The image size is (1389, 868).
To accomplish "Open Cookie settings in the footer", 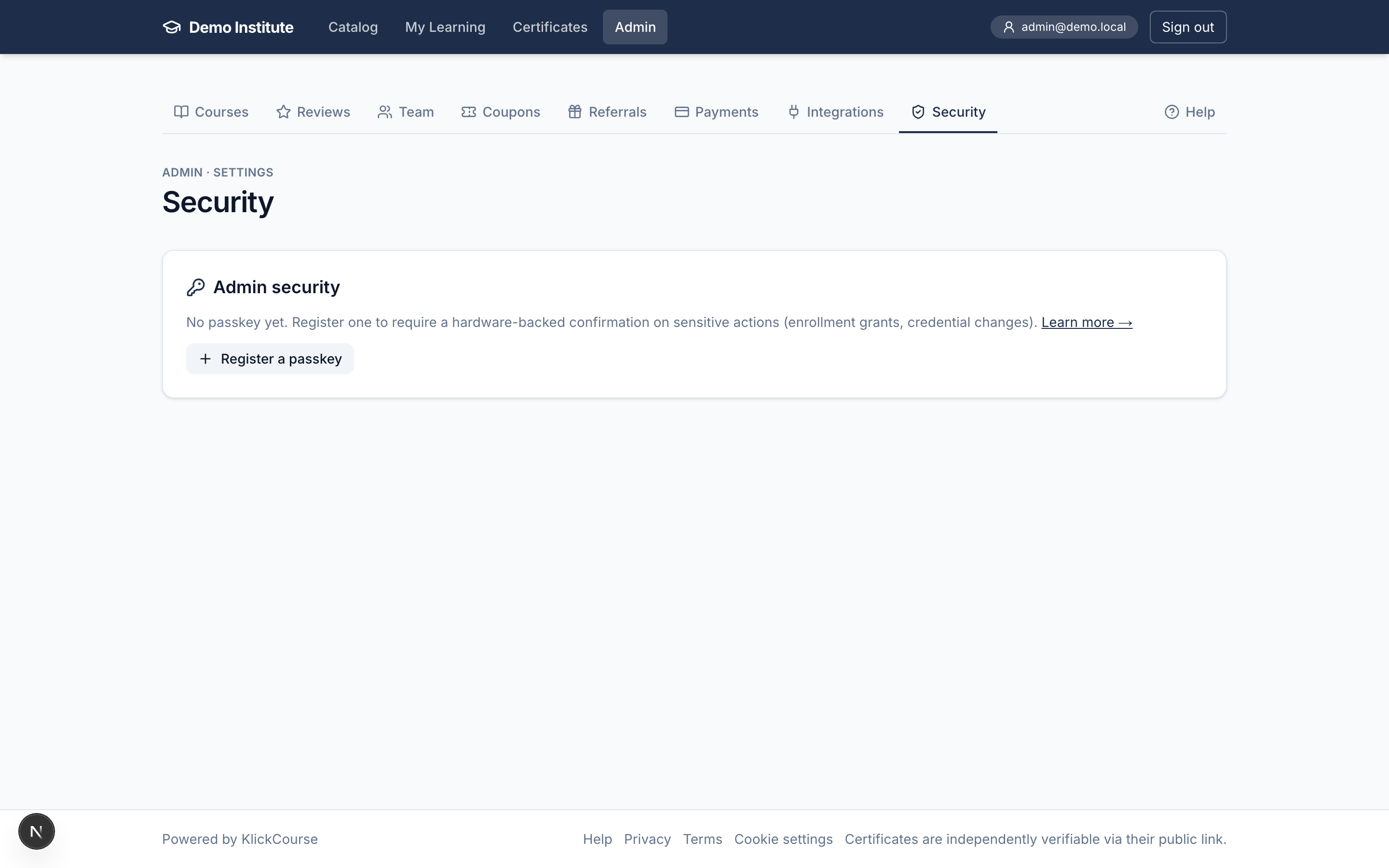I will click(x=783, y=839).
